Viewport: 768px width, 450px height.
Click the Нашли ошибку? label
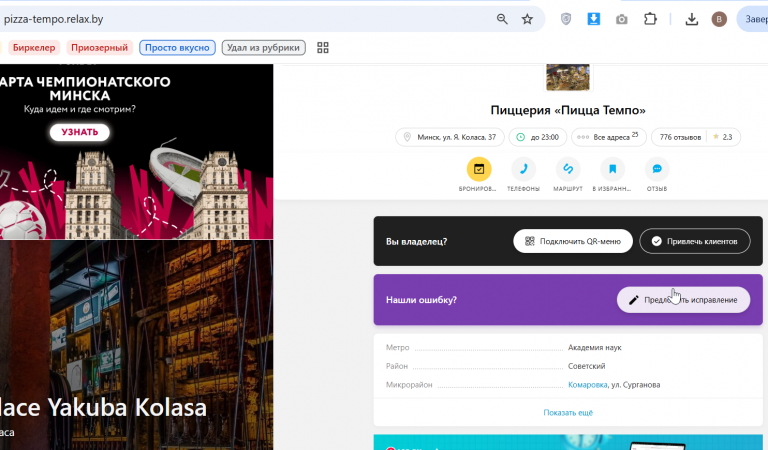click(x=421, y=300)
